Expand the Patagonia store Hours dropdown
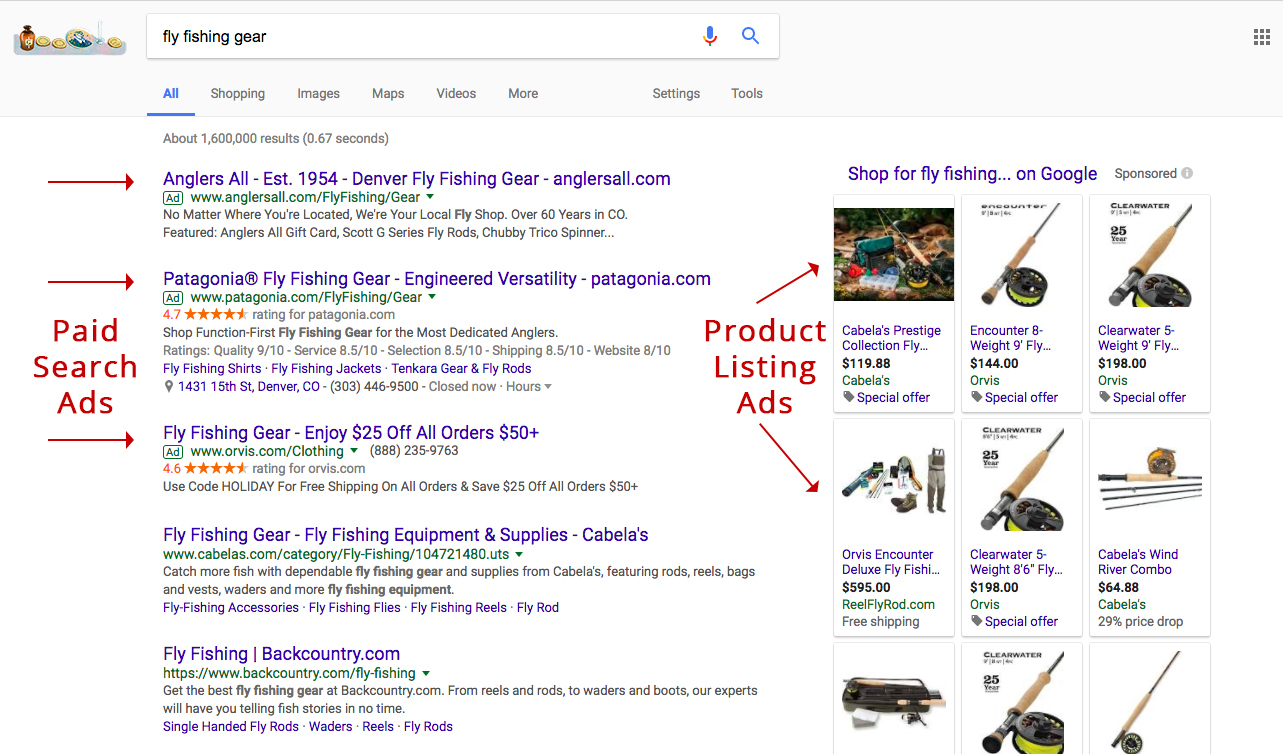Screen dimensions: 1283x754 (x=529, y=387)
